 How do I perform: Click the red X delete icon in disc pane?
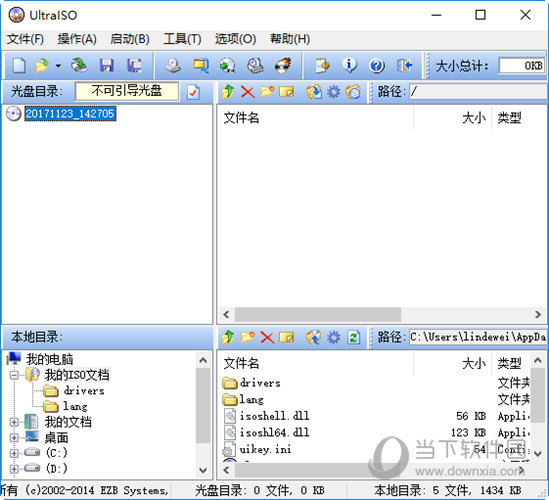(248, 92)
